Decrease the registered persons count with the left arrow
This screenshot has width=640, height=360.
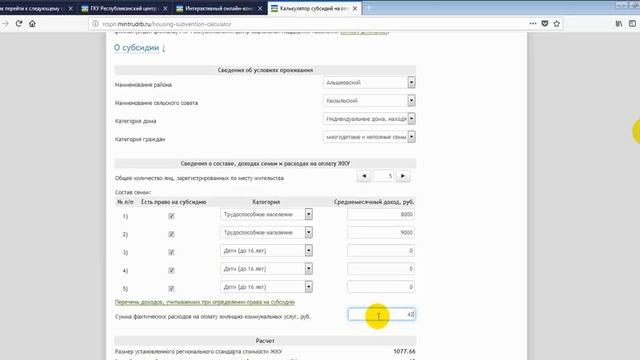364,176
